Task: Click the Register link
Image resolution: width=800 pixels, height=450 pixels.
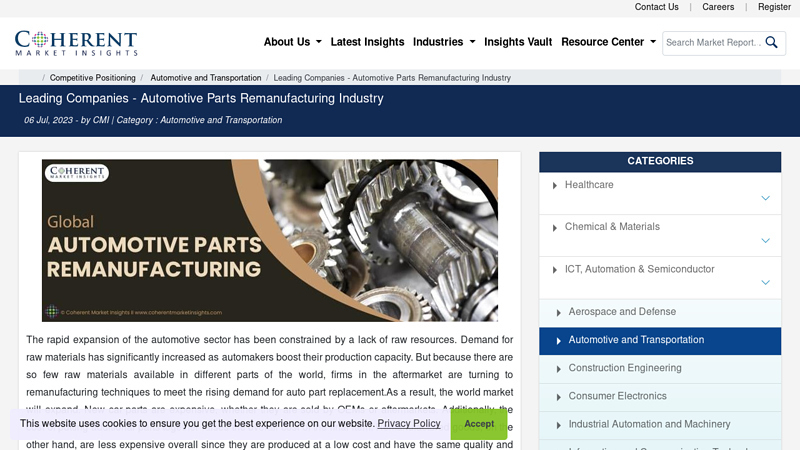Action: [774, 7]
